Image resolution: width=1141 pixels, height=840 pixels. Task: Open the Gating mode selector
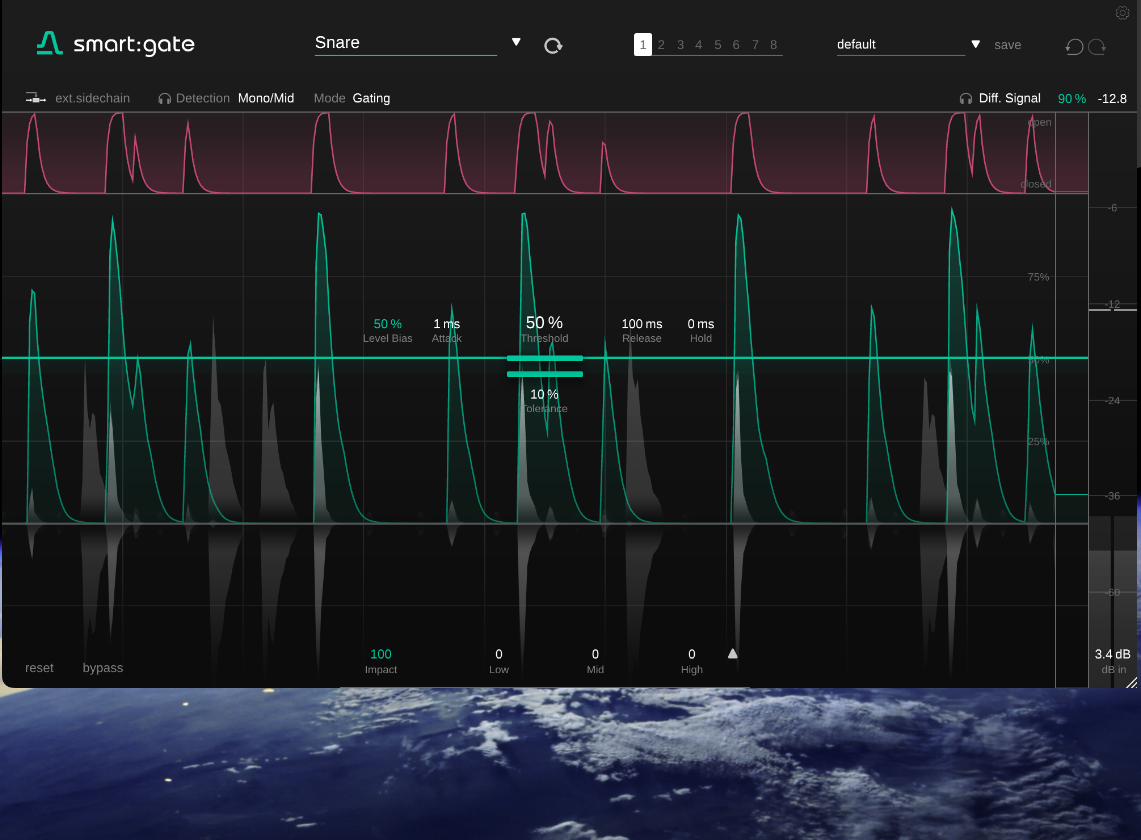tap(371, 99)
